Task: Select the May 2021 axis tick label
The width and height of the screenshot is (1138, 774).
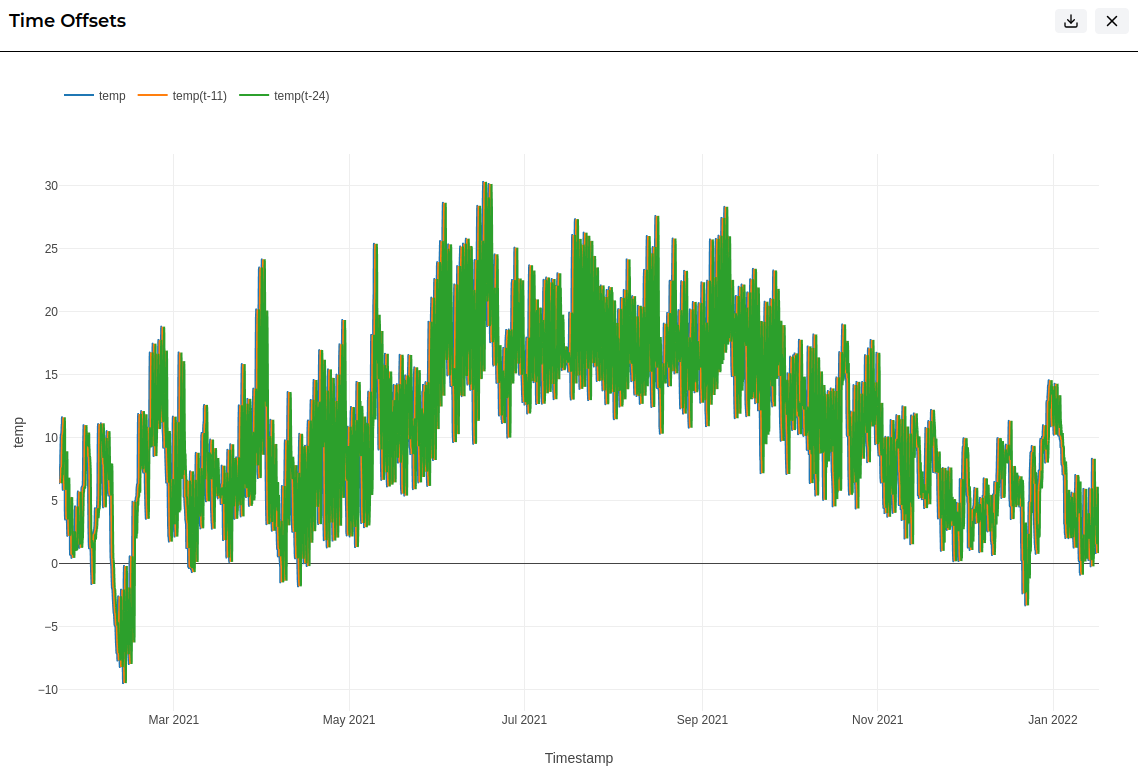Action: click(x=349, y=720)
